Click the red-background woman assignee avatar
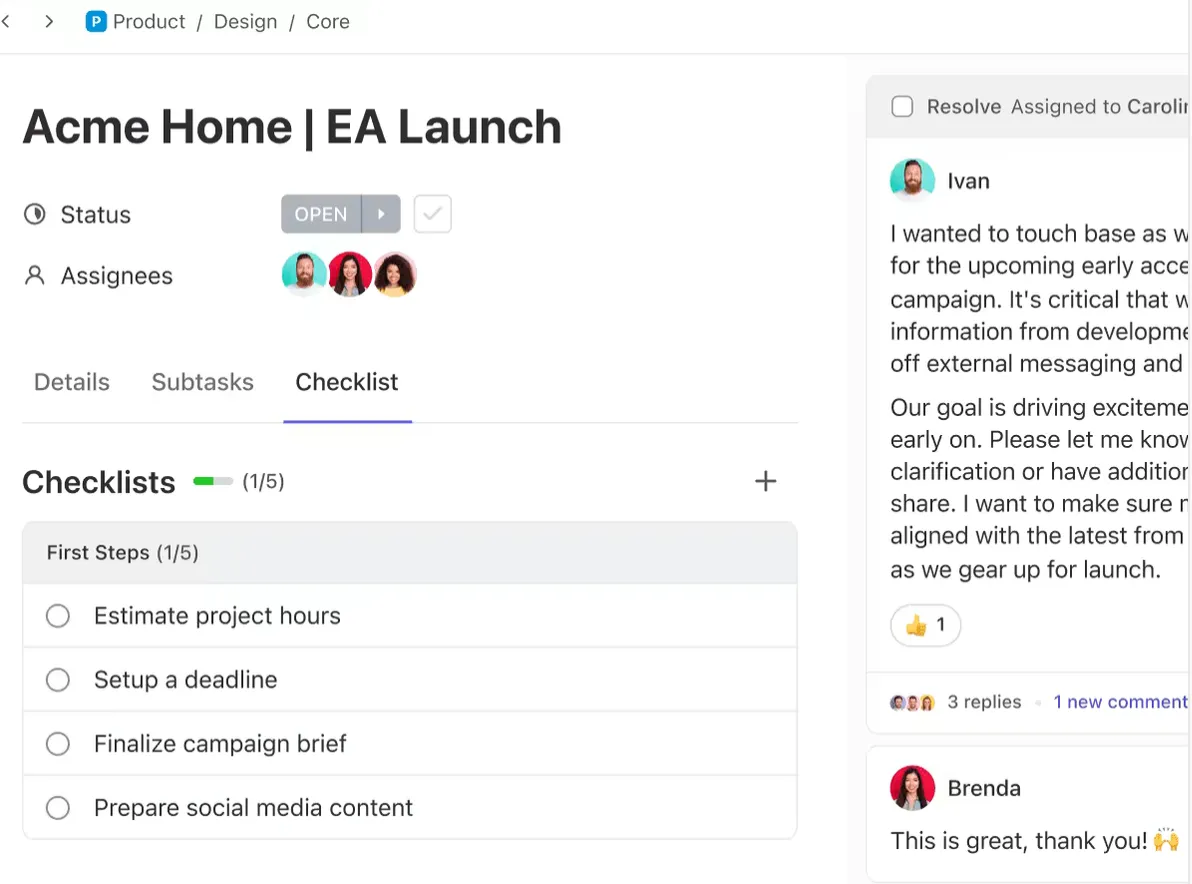The image size is (1192, 884). (x=350, y=274)
